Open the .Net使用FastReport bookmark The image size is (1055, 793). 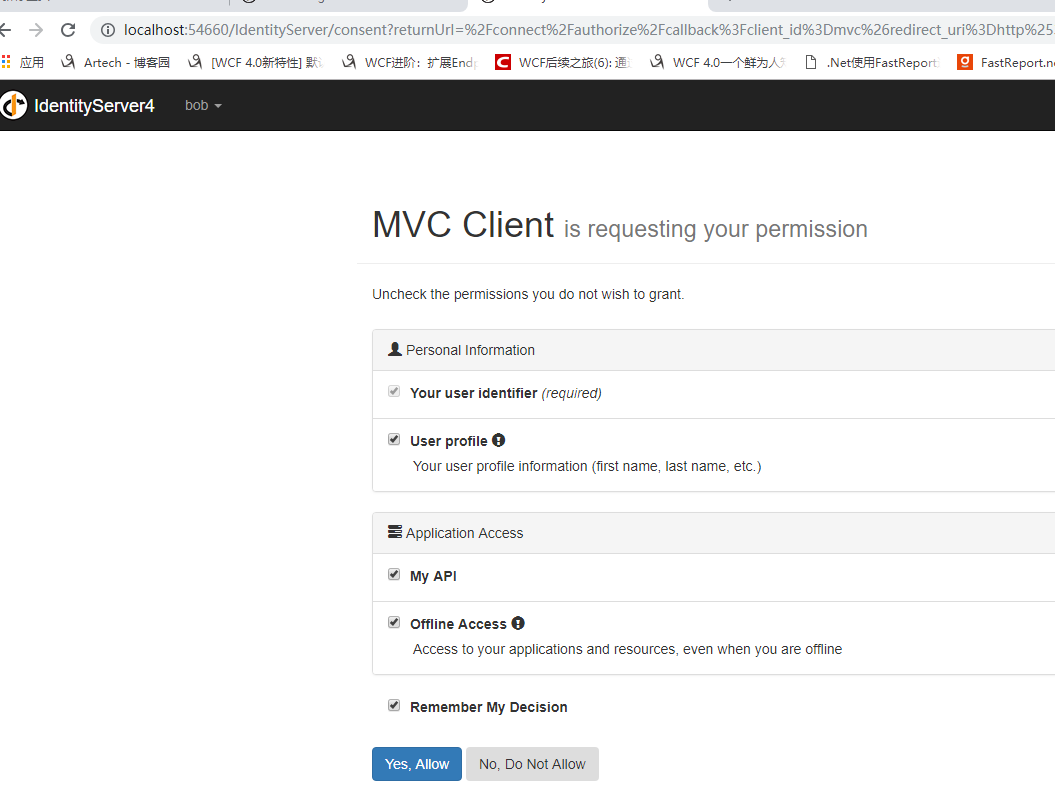point(872,63)
